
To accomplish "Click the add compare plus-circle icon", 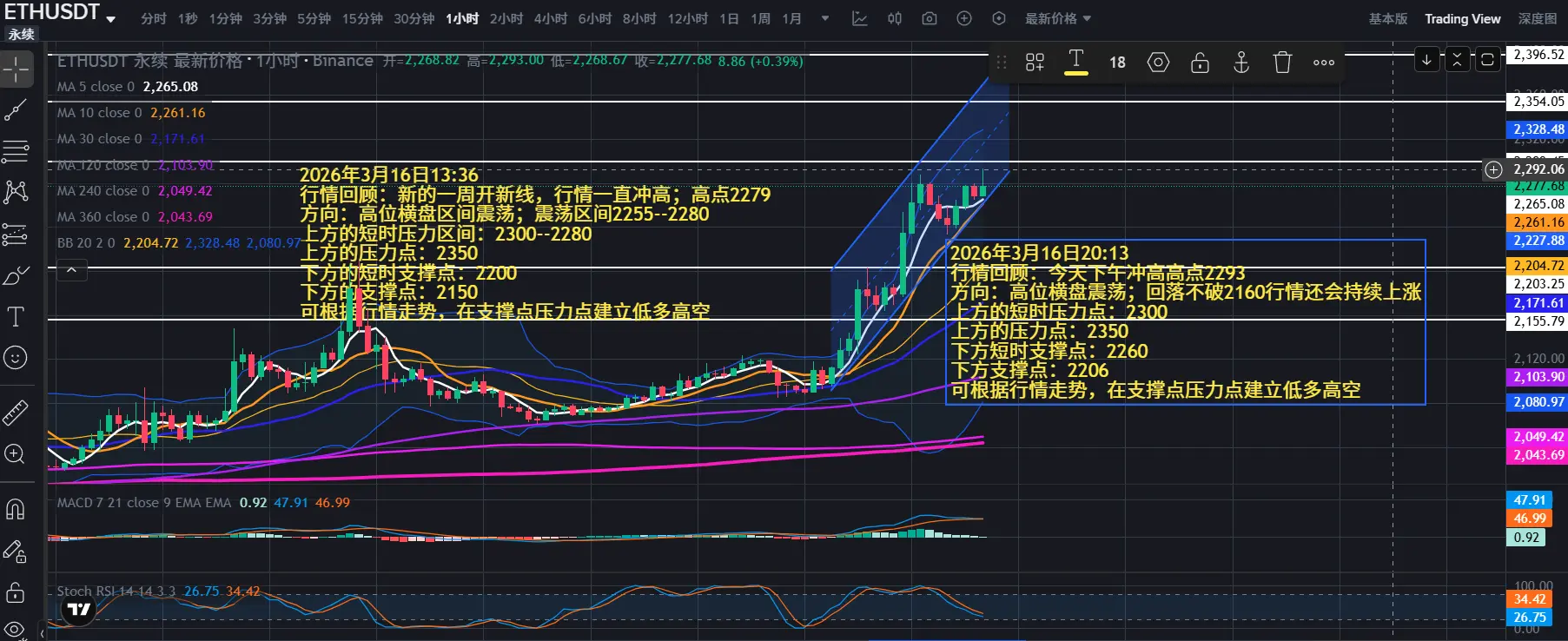I will pos(964,18).
